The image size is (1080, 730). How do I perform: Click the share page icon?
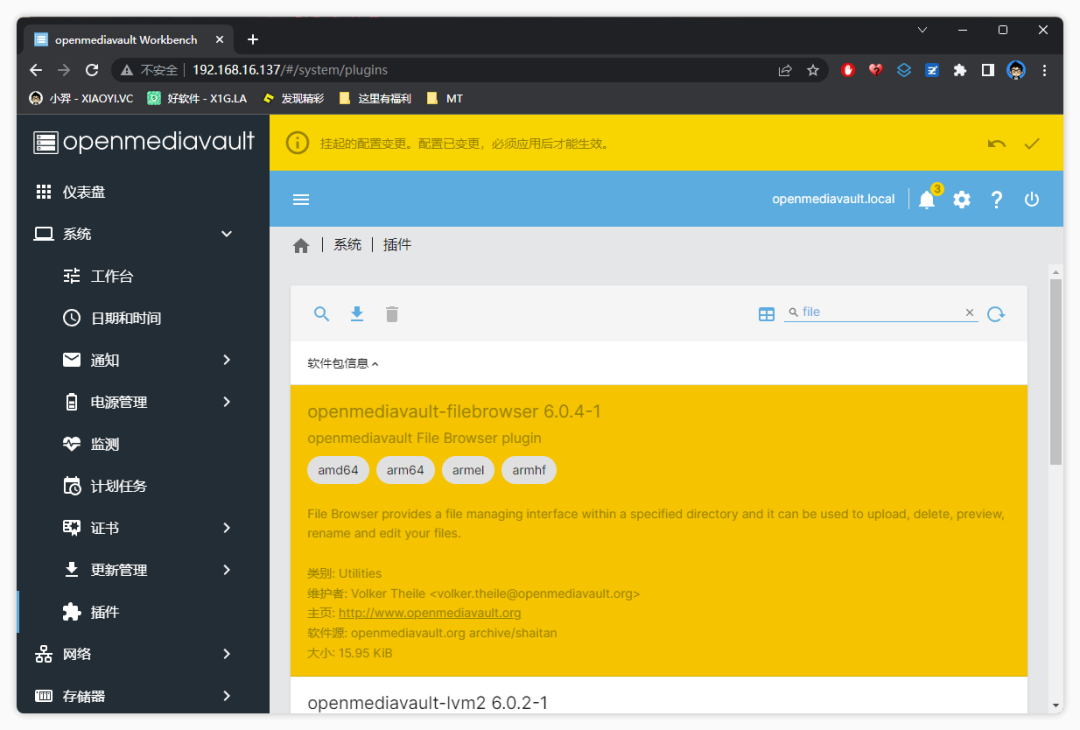tap(785, 70)
